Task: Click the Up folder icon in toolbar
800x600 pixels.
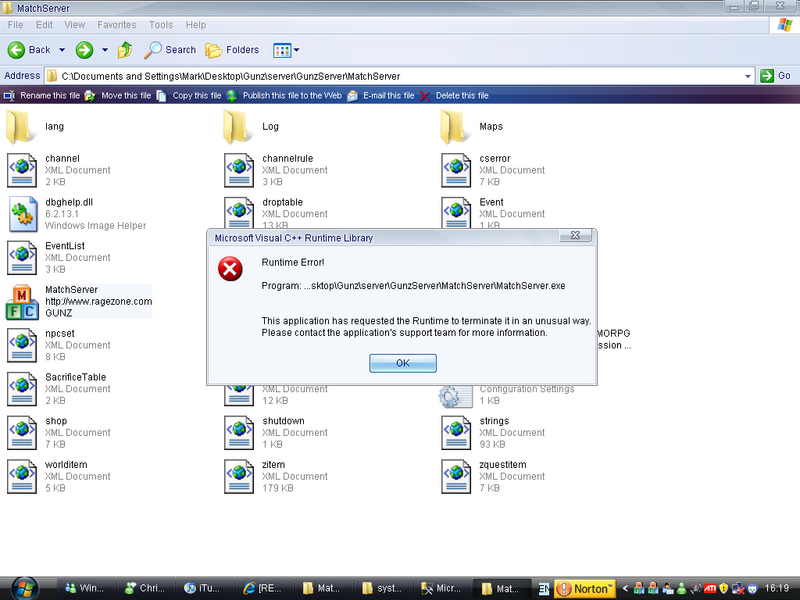Action: pos(125,50)
